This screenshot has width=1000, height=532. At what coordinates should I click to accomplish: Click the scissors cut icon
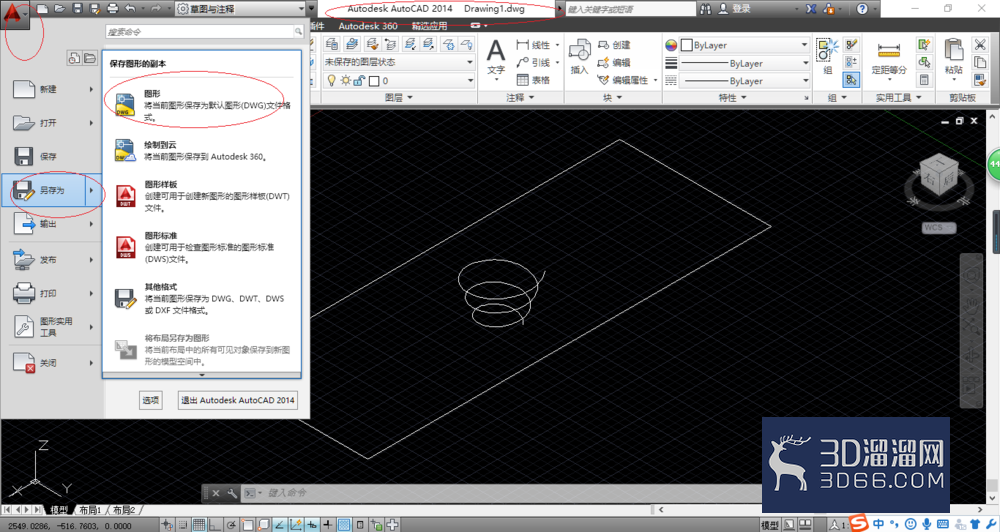click(980, 44)
